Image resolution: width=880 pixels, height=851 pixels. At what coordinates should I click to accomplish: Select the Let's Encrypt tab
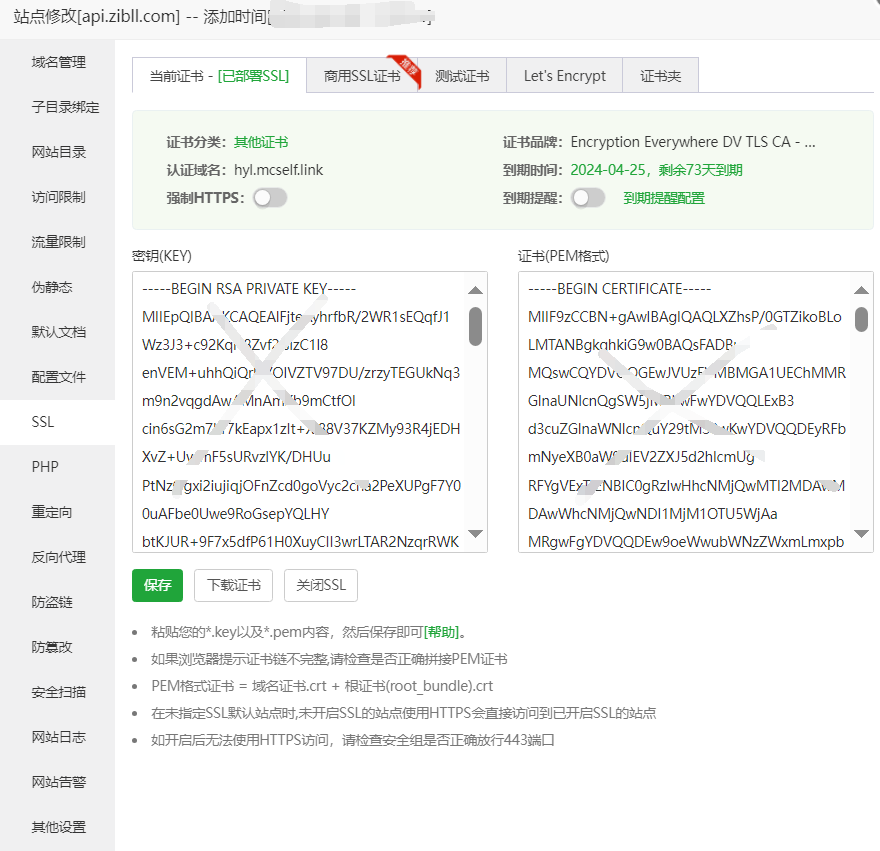tap(565, 76)
